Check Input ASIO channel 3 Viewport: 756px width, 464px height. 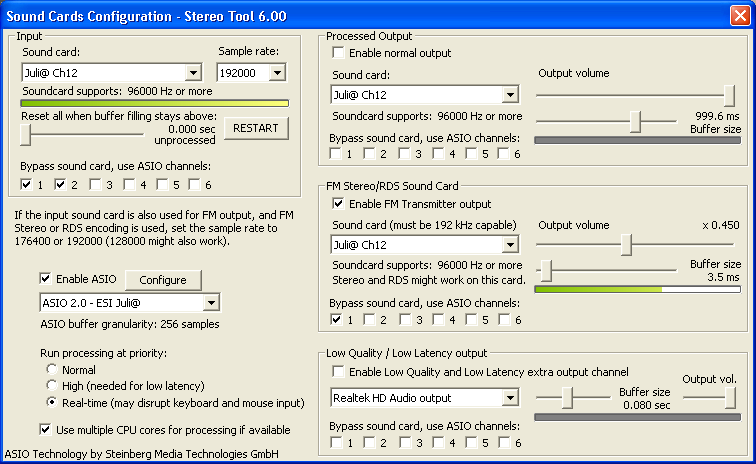click(x=95, y=184)
